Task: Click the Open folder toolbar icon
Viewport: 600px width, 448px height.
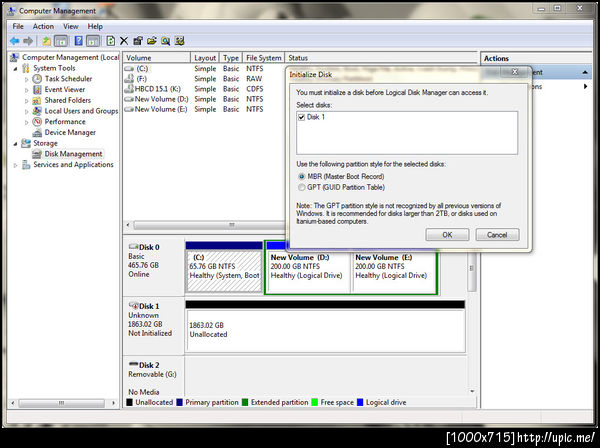Action: 152,41
